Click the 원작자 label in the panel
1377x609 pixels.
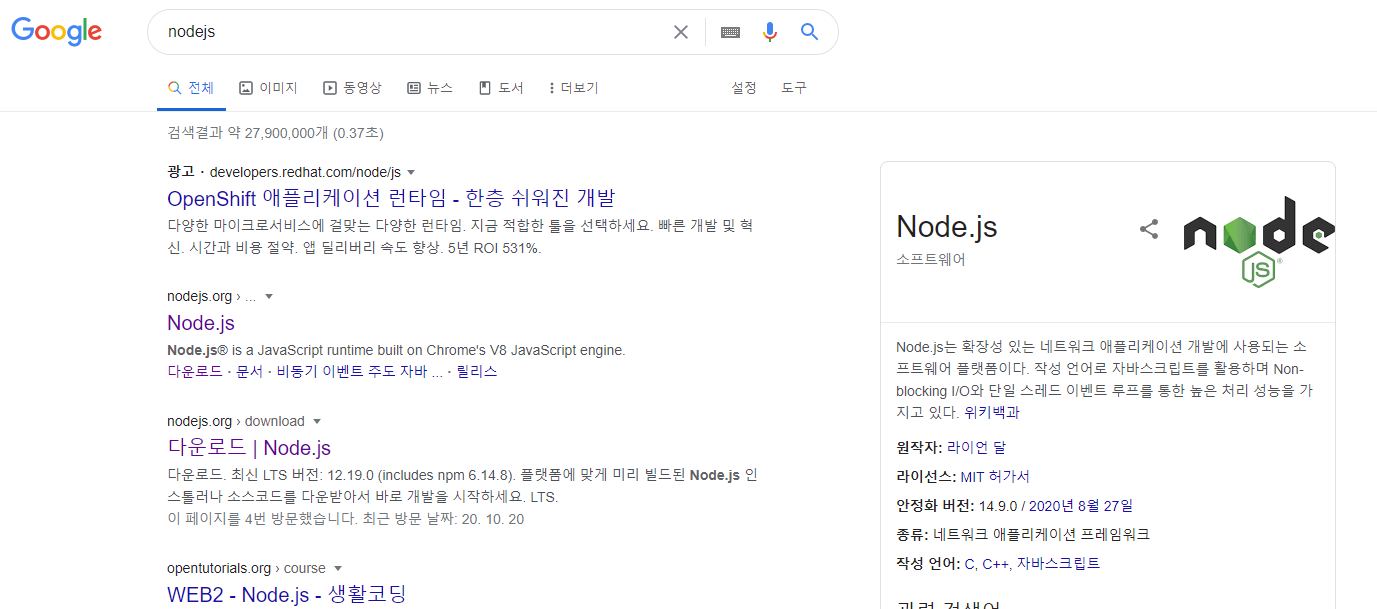(x=917, y=447)
